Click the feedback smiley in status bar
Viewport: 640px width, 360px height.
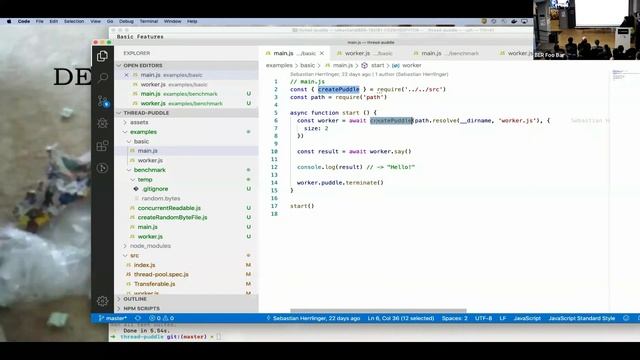click(626, 318)
